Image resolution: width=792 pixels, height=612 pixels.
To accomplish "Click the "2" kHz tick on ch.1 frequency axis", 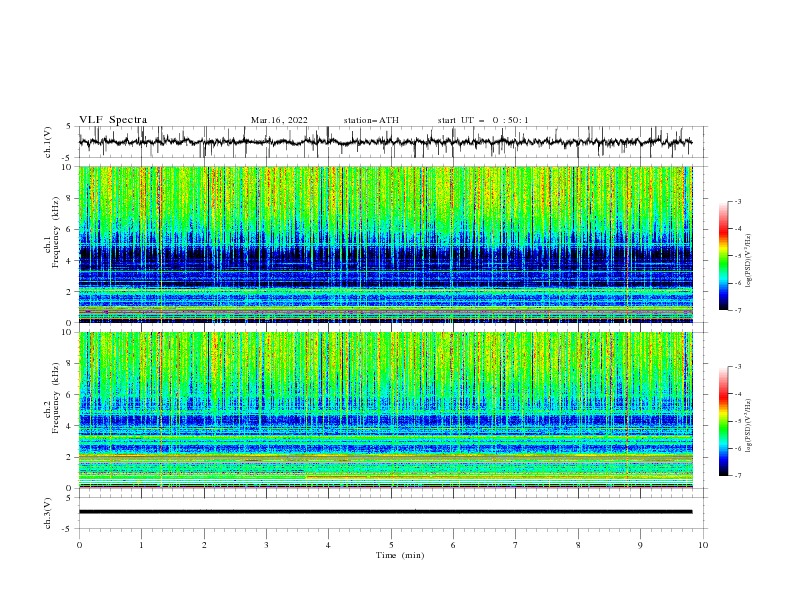I will 70,291.
